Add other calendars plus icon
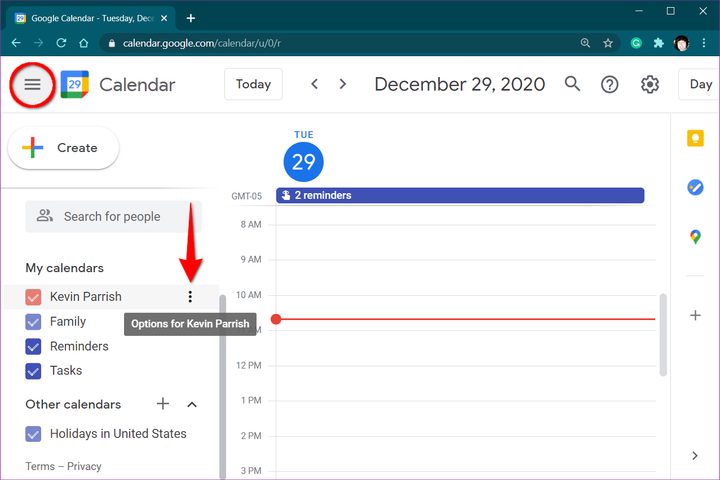Screen dimensions: 720x480 pyautogui.click(x=163, y=404)
